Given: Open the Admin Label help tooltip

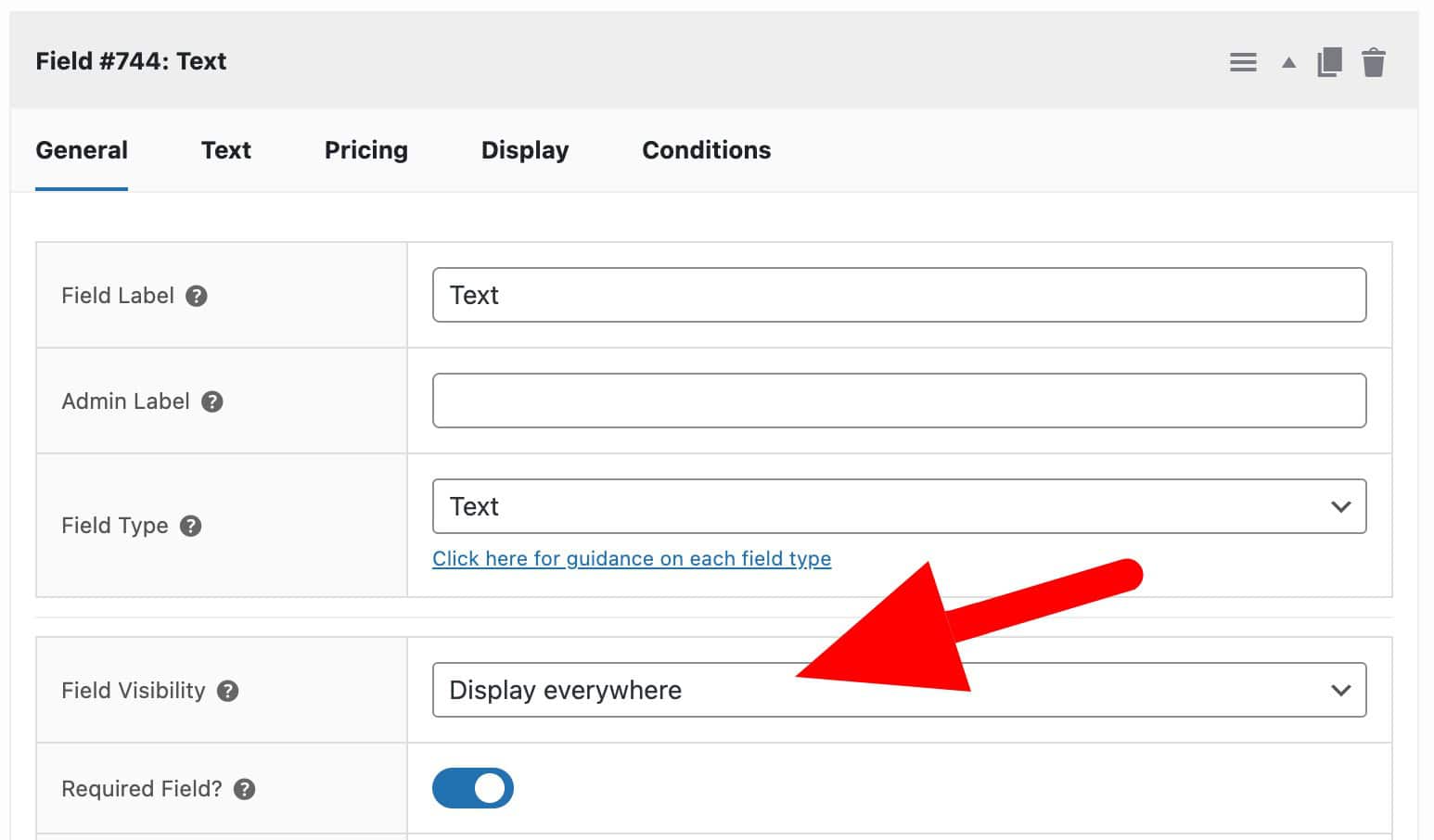Looking at the screenshot, I should (211, 401).
